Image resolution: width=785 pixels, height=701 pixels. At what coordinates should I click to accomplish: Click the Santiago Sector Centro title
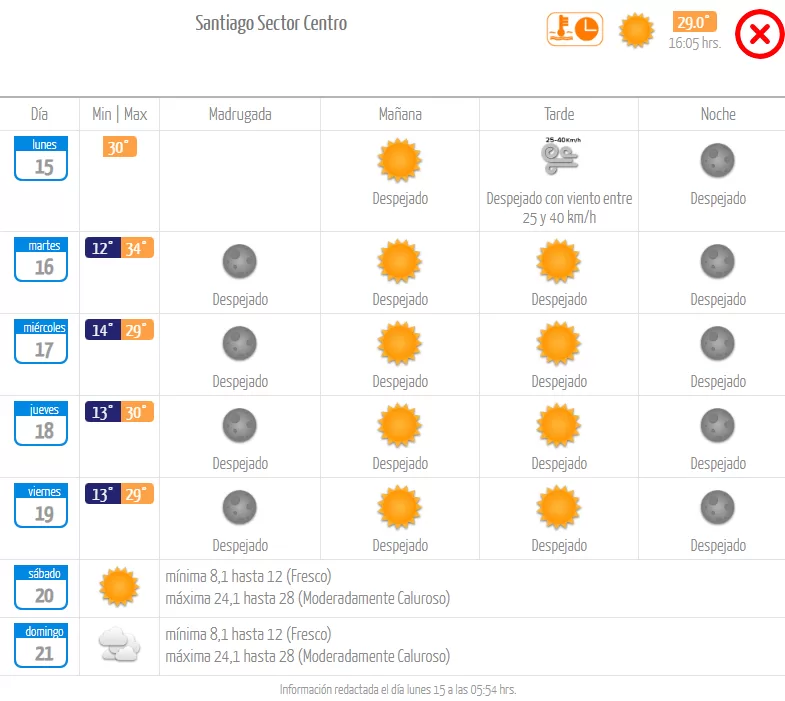point(271,23)
